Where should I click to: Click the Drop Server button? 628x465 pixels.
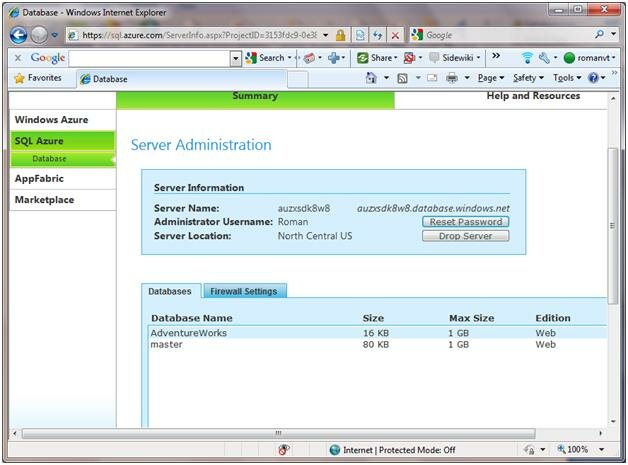466,236
